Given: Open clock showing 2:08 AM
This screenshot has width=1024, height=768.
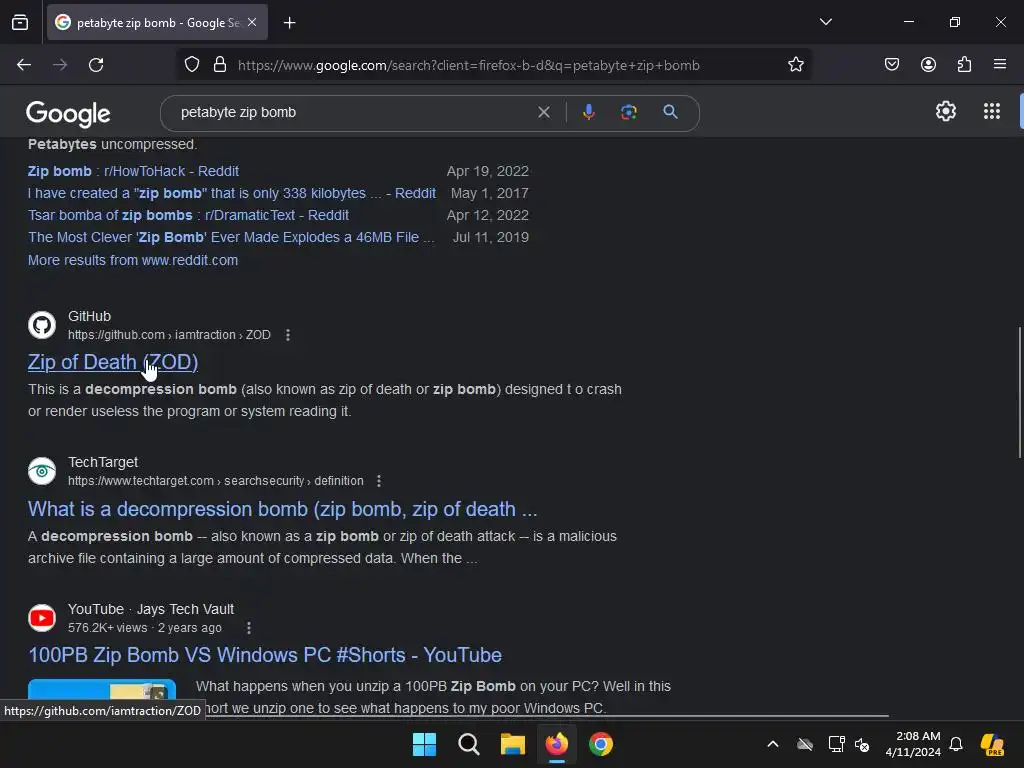Looking at the screenshot, I should click(x=913, y=744).
